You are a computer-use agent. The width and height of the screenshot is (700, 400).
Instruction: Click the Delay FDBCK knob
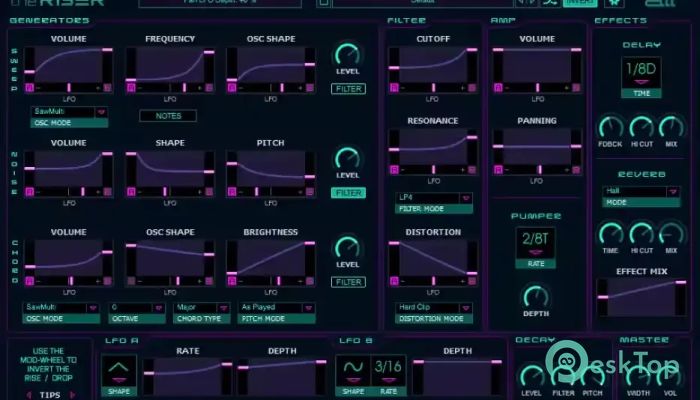tap(609, 127)
